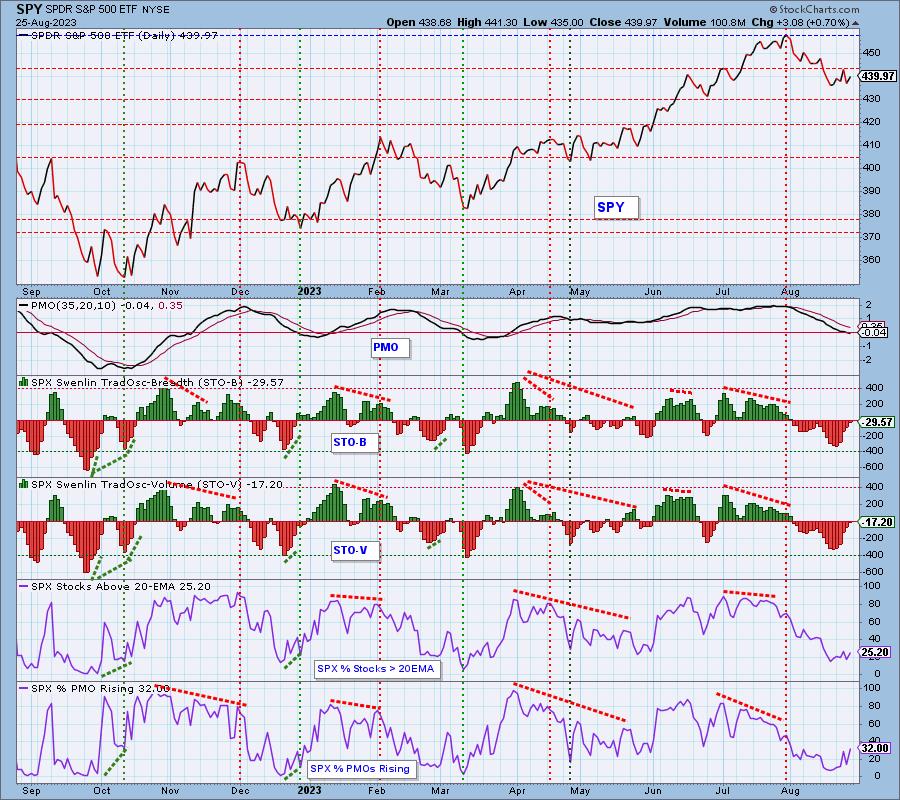900x800 pixels.
Task: Click the Aug label on upper time axis
Action: pyautogui.click(x=790, y=292)
